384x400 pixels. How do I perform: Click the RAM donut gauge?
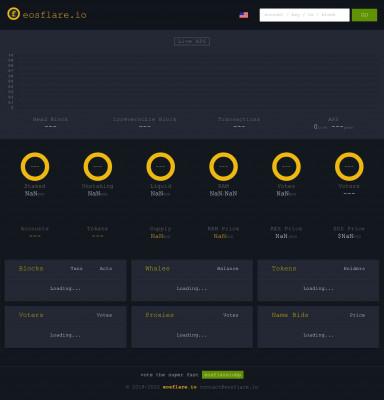pyautogui.click(x=223, y=166)
